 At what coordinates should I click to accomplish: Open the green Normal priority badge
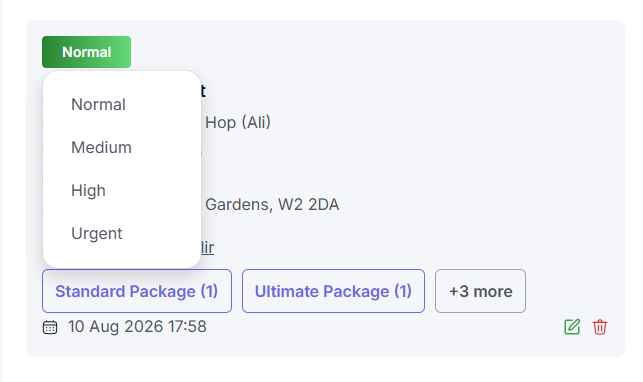tap(87, 52)
